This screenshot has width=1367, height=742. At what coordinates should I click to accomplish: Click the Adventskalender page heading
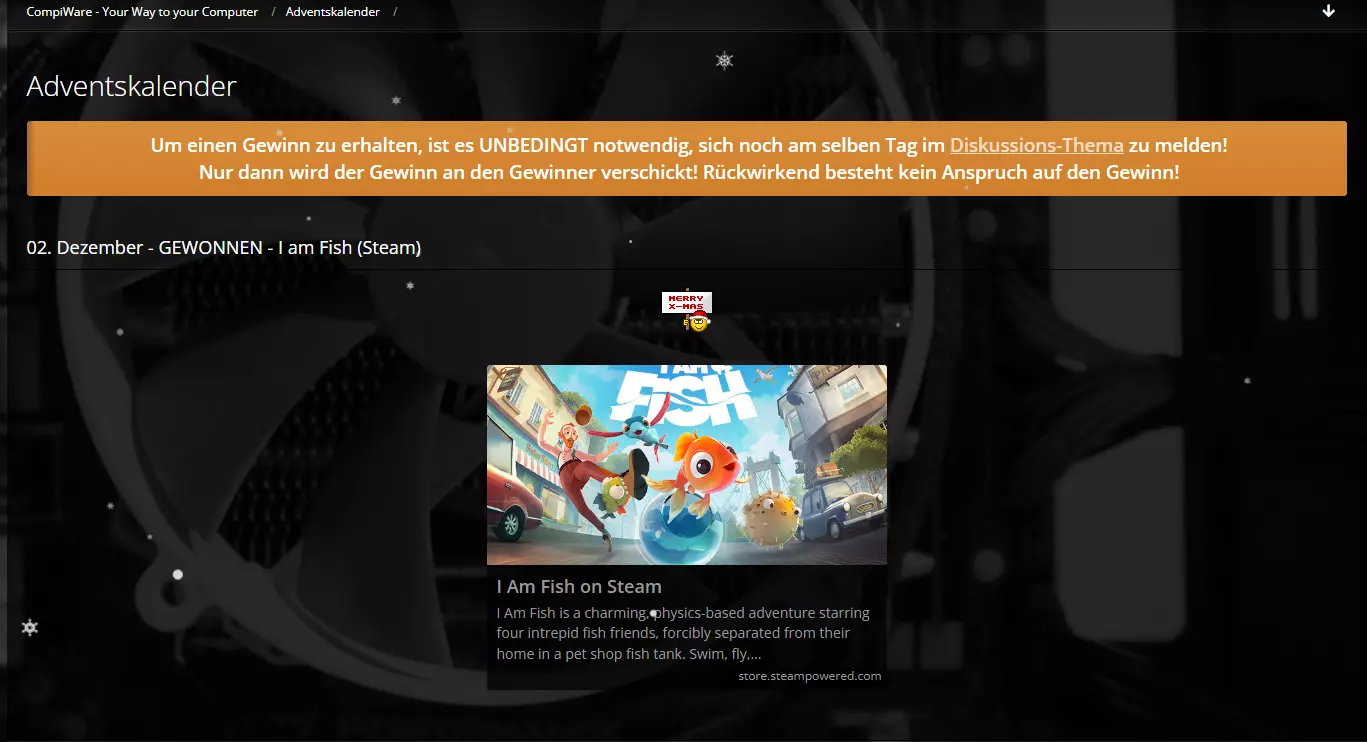click(131, 86)
